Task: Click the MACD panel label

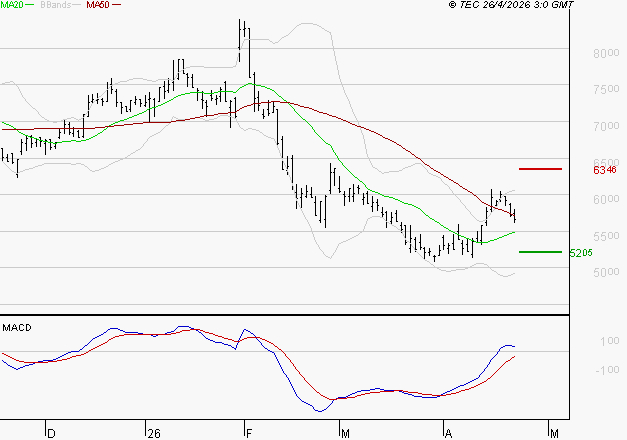Action: click(x=17, y=328)
